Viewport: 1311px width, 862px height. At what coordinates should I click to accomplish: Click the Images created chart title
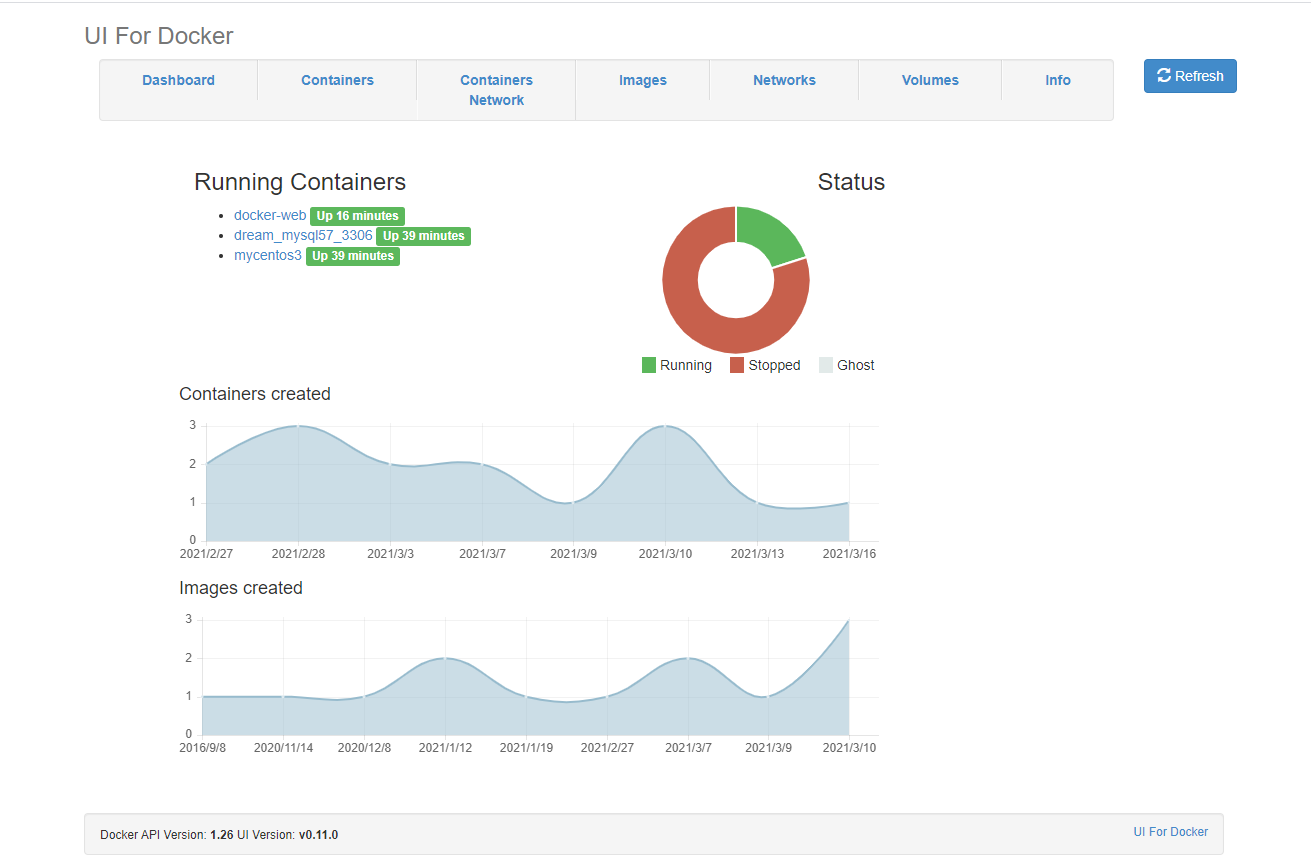[241, 588]
